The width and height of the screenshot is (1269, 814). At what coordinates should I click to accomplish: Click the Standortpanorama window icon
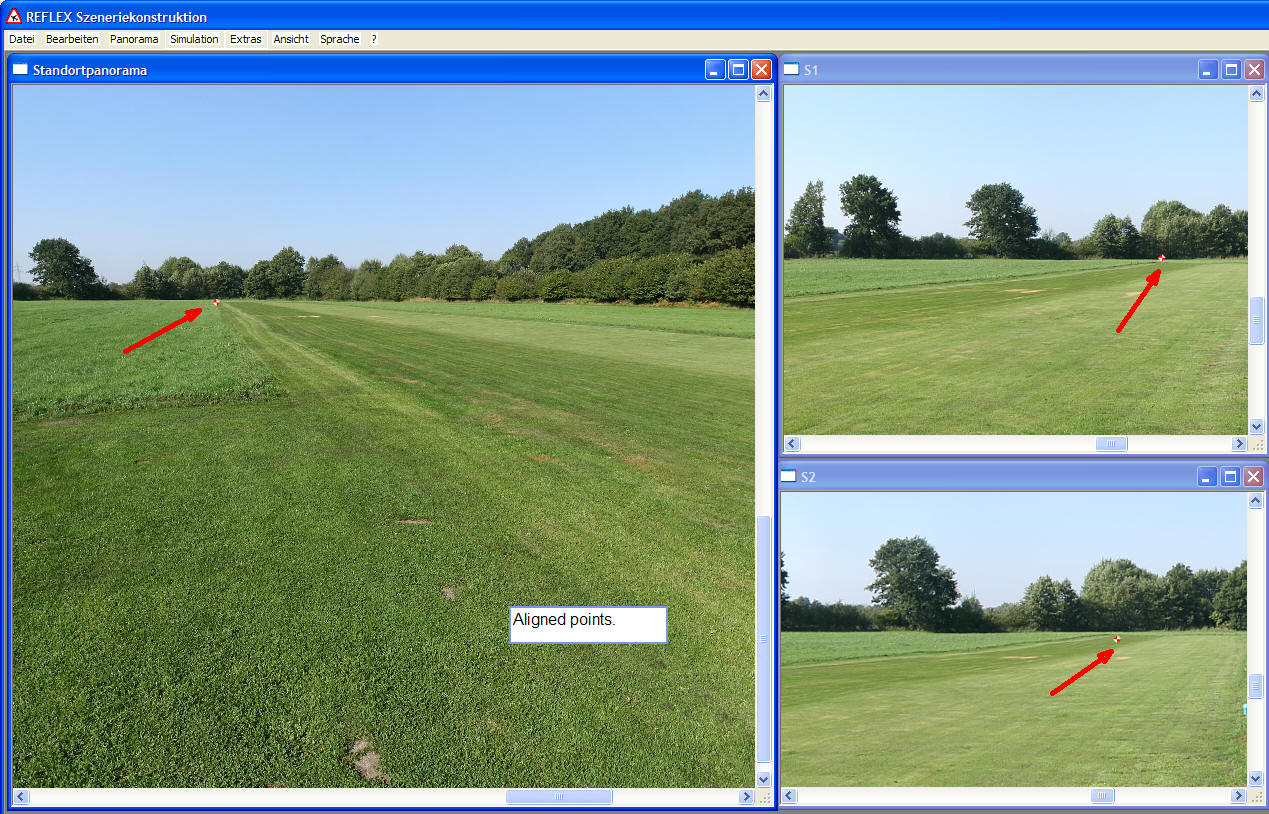point(20,70)
